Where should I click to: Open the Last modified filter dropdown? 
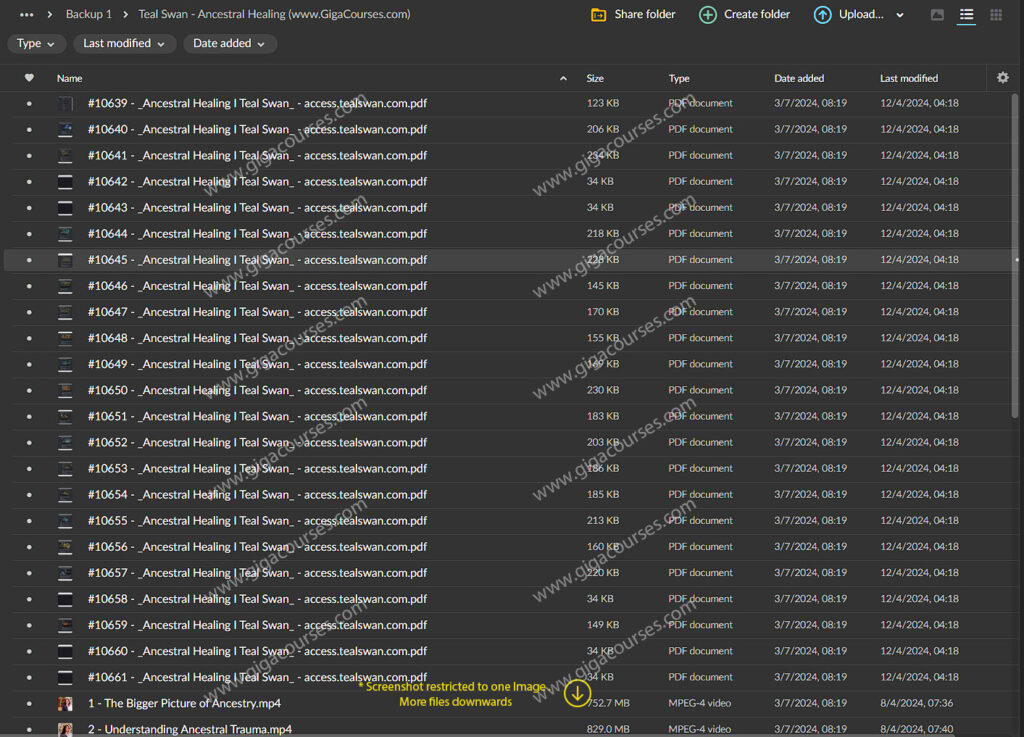point(124,44)
